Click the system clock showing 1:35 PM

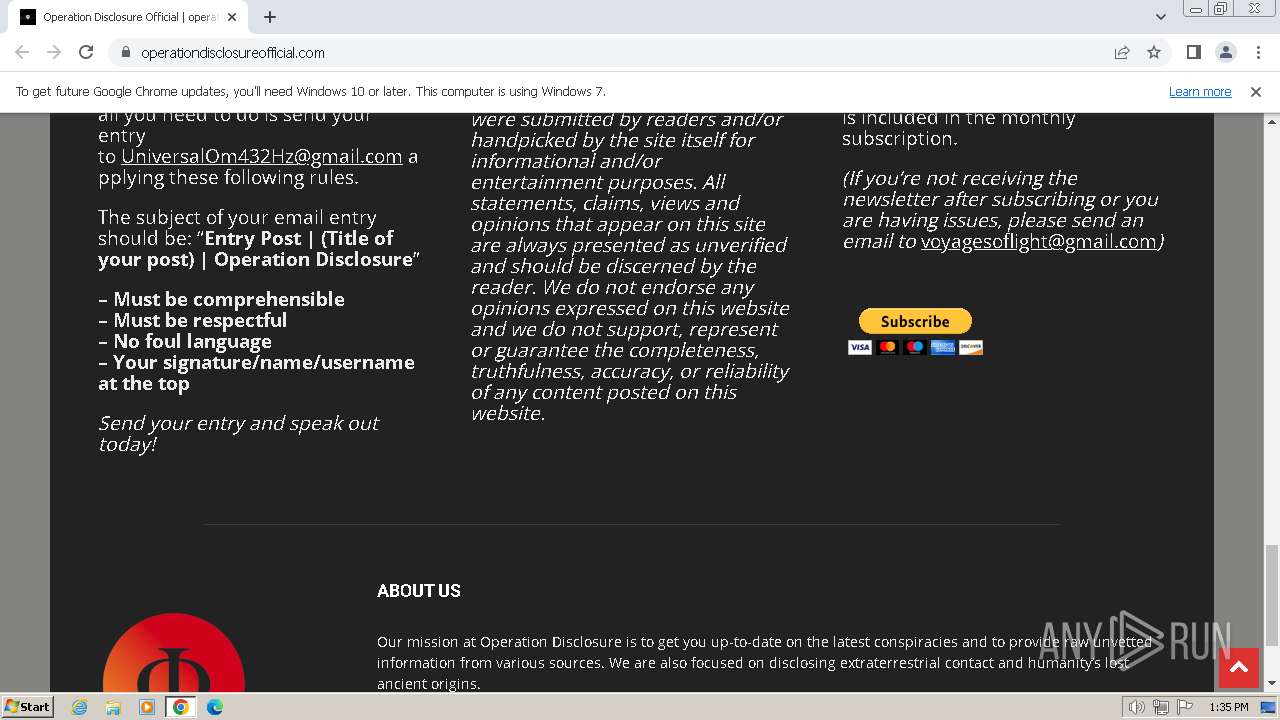[1229, 707]
